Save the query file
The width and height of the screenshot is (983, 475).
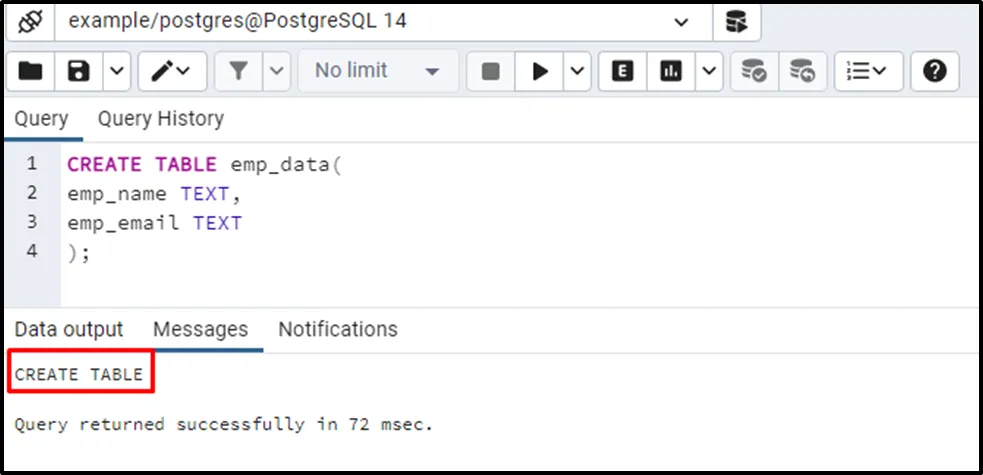(79, 71)
